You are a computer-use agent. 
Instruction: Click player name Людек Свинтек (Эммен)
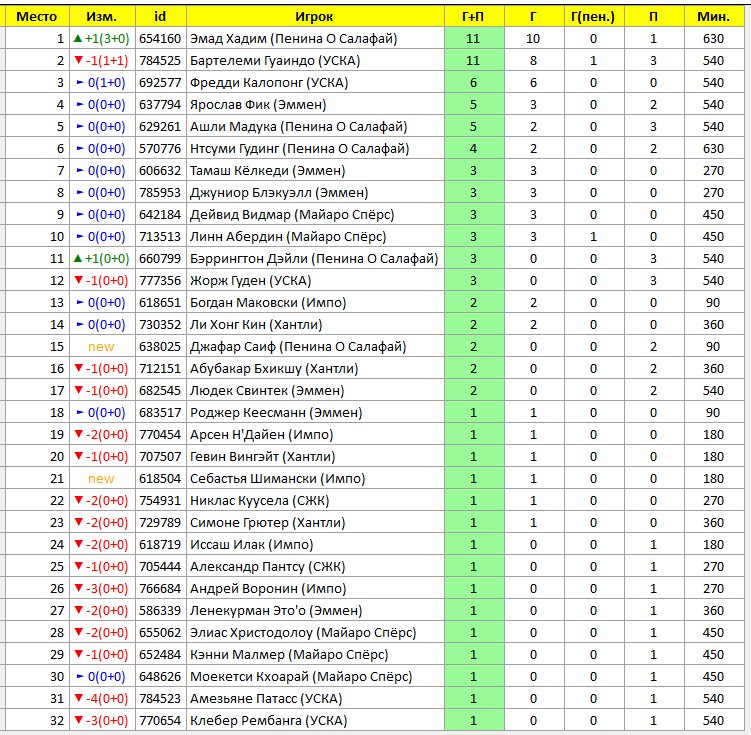point(267,391)
